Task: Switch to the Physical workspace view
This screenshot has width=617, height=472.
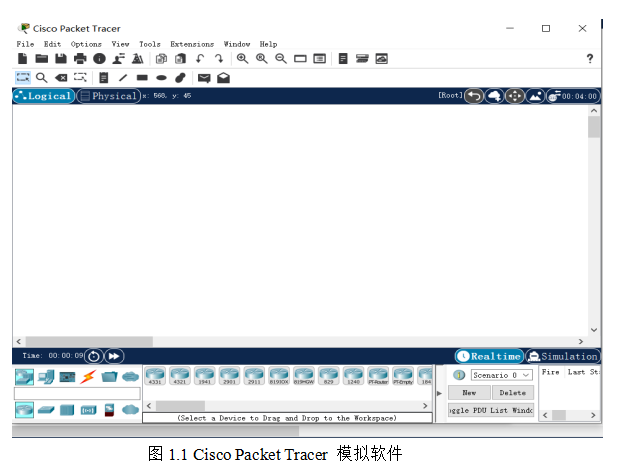Action: [109, 96]
